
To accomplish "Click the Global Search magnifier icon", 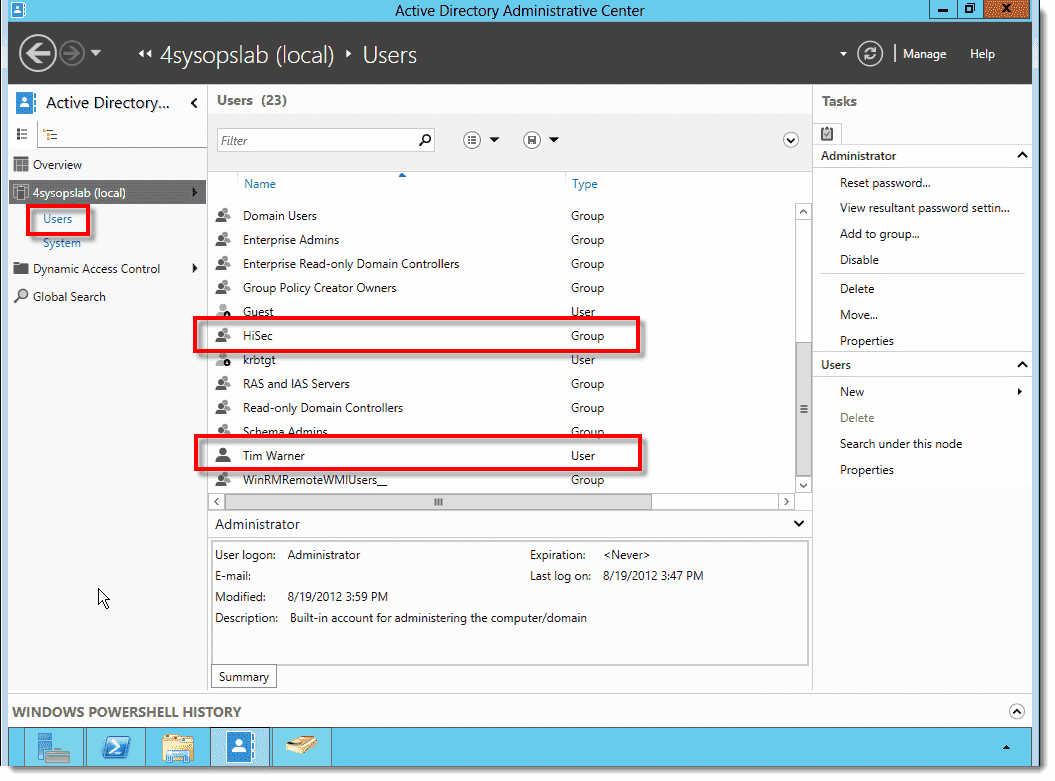I will (21, 296).
